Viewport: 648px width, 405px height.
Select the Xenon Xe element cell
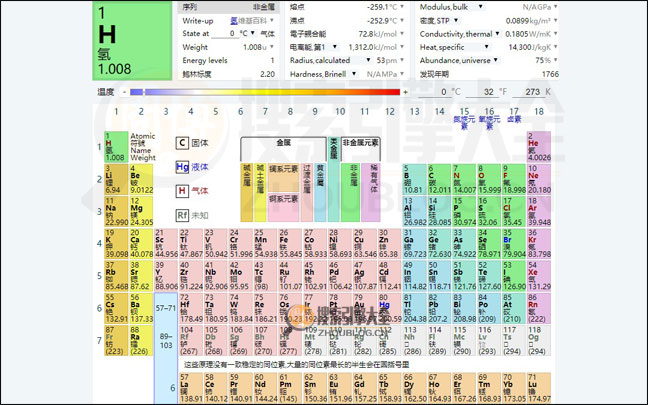click(539, 276)
